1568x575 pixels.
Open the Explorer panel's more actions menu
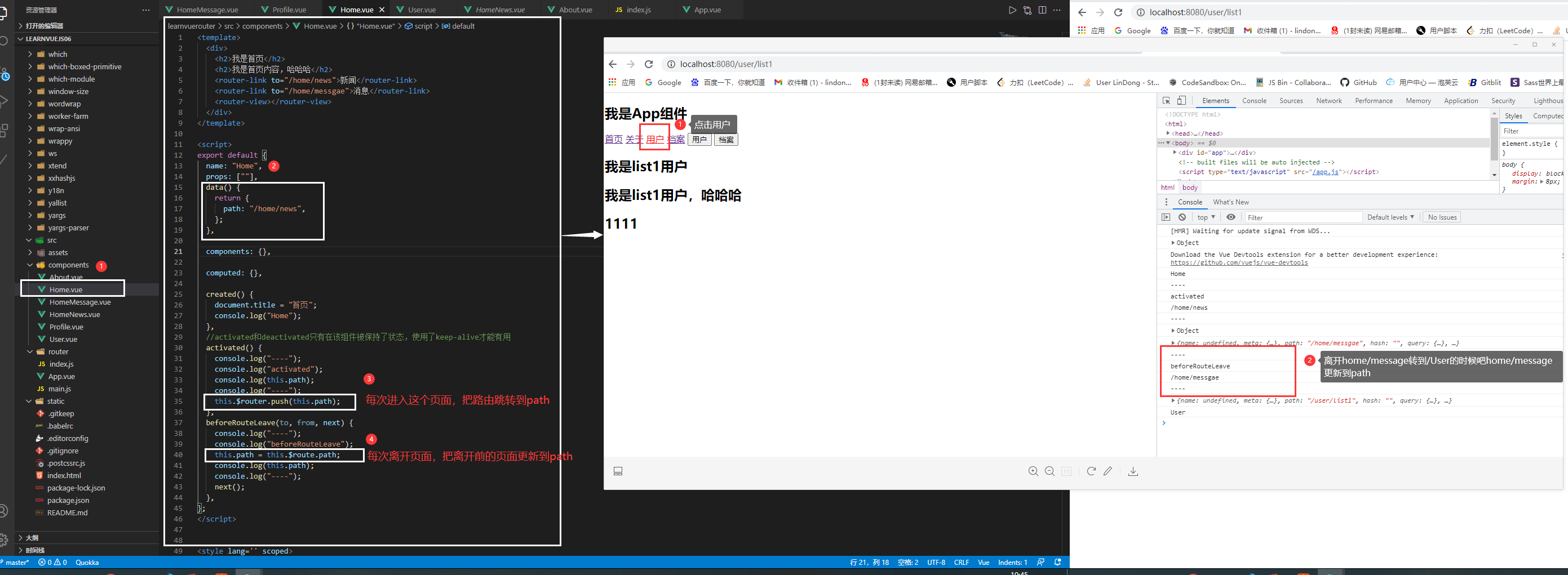point(145,10)
